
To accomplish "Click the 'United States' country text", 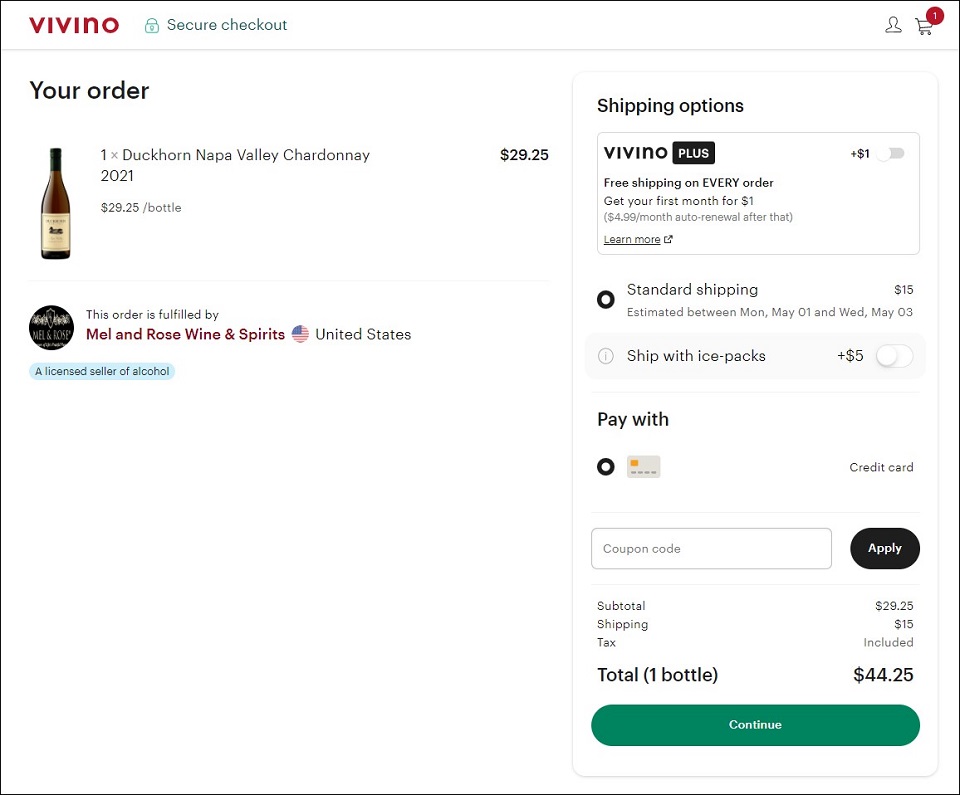I will pyautogui.click(x=363, y=334).
